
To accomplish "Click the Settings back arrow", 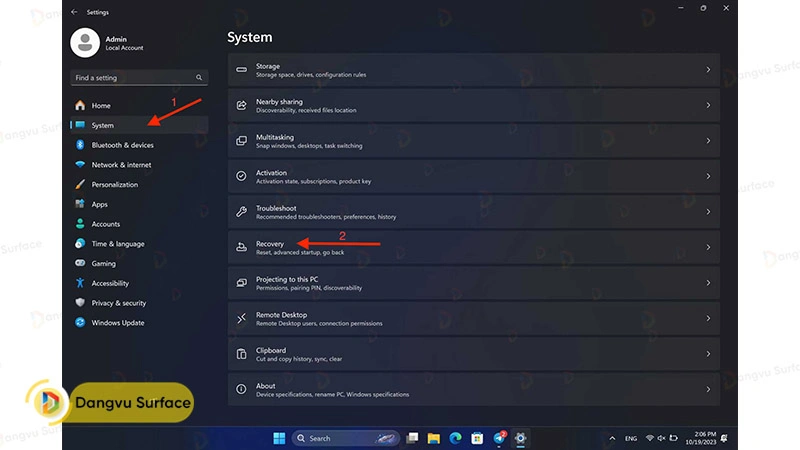I will pyautogui.click(x=74, y=12).
